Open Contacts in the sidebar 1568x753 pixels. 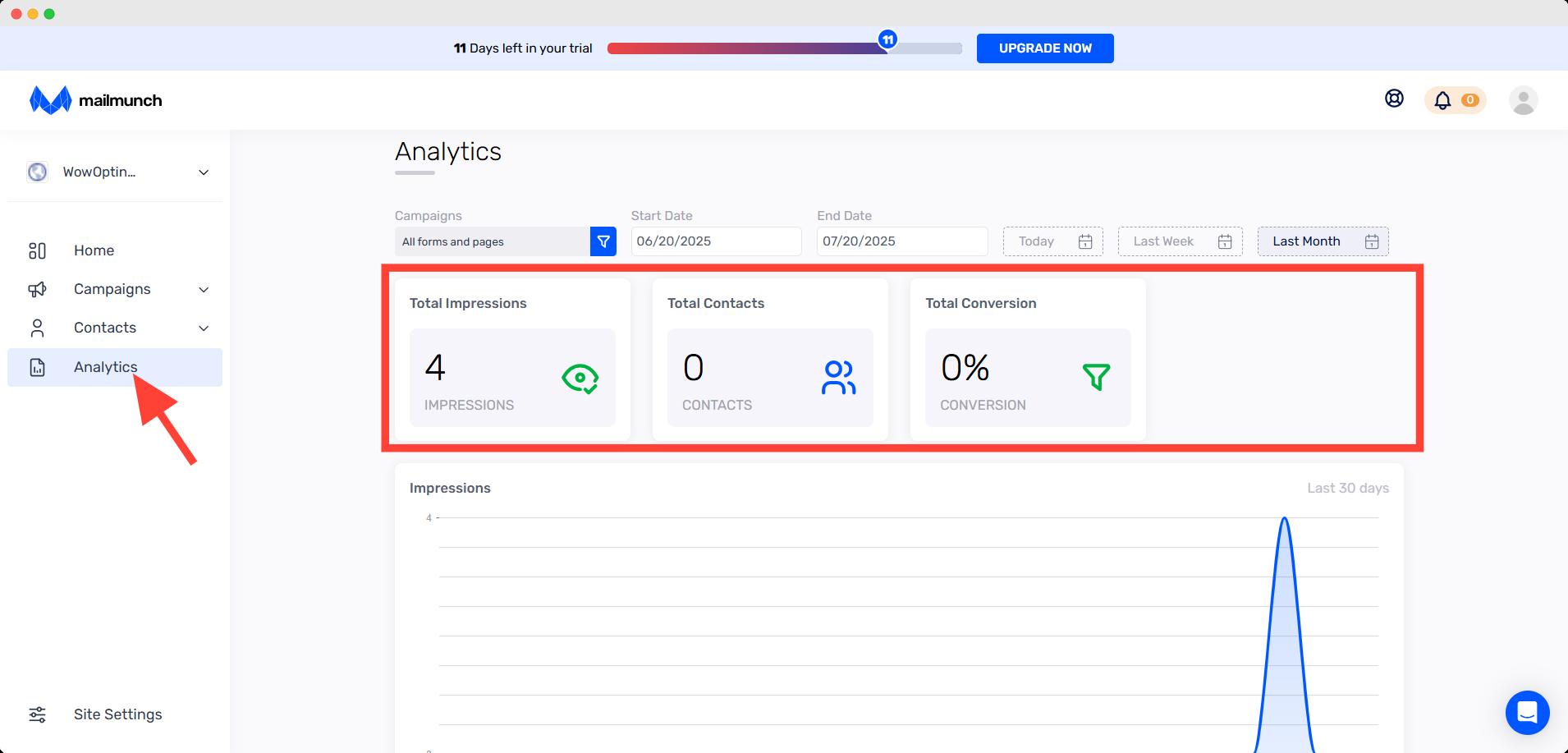[115, 328]
